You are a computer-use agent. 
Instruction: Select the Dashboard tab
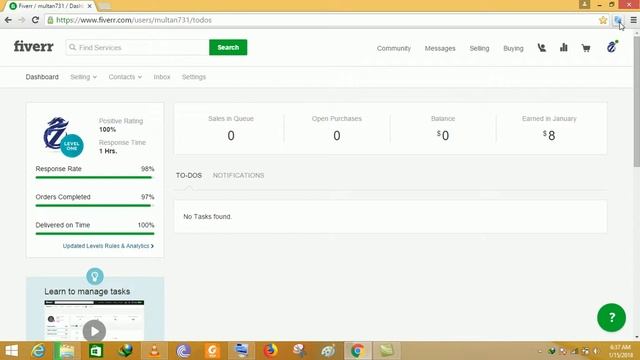(x=42, y=77)
